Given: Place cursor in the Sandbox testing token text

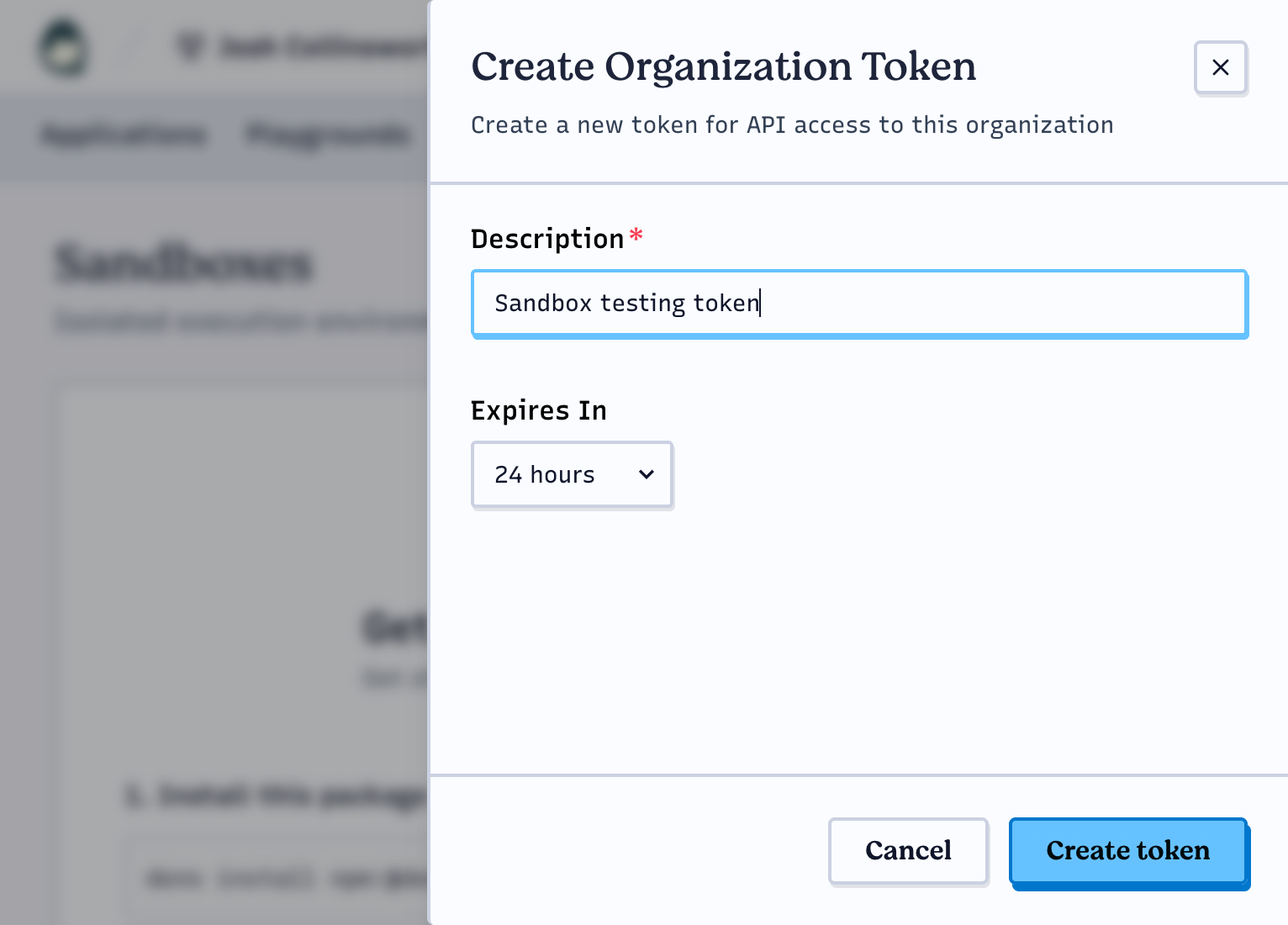Looking at the screenshot, I should tap(626, 304).
